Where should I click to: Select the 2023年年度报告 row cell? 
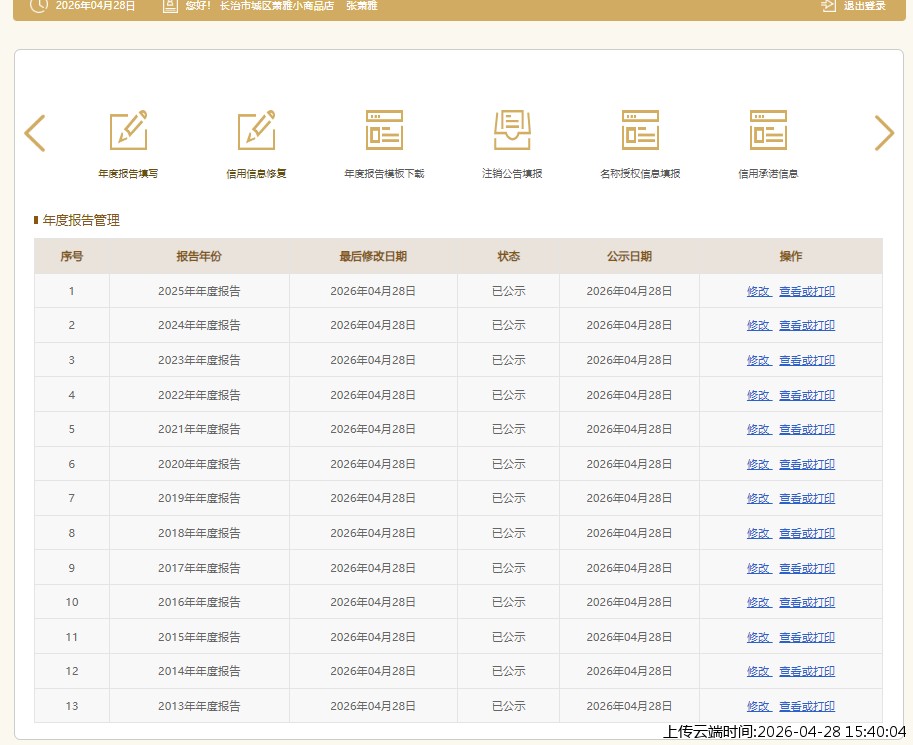click(199, 360)
